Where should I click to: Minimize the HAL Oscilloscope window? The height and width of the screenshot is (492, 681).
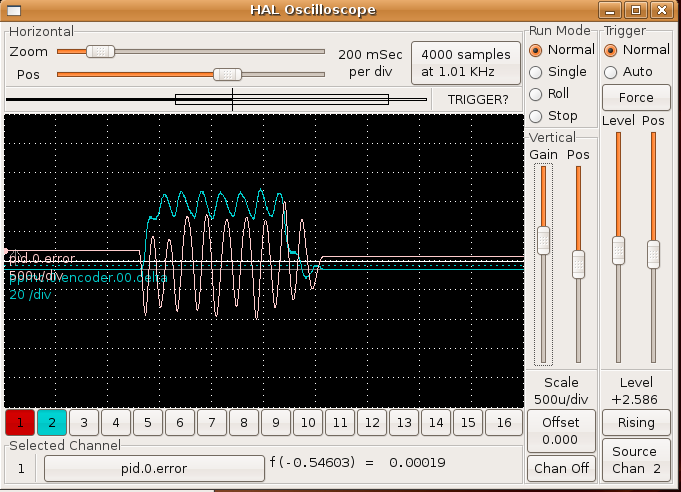610,10
